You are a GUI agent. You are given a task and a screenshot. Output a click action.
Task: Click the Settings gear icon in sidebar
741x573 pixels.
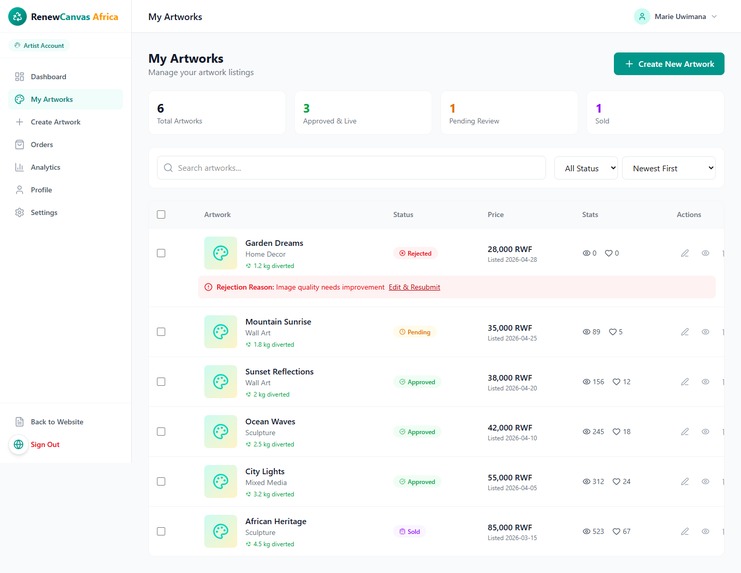point(19,213)
